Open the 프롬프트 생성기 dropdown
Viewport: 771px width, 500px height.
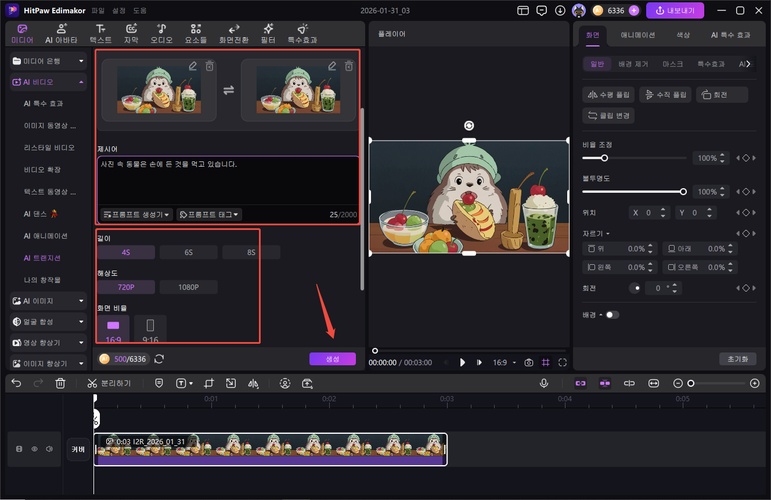pos(137,215)
